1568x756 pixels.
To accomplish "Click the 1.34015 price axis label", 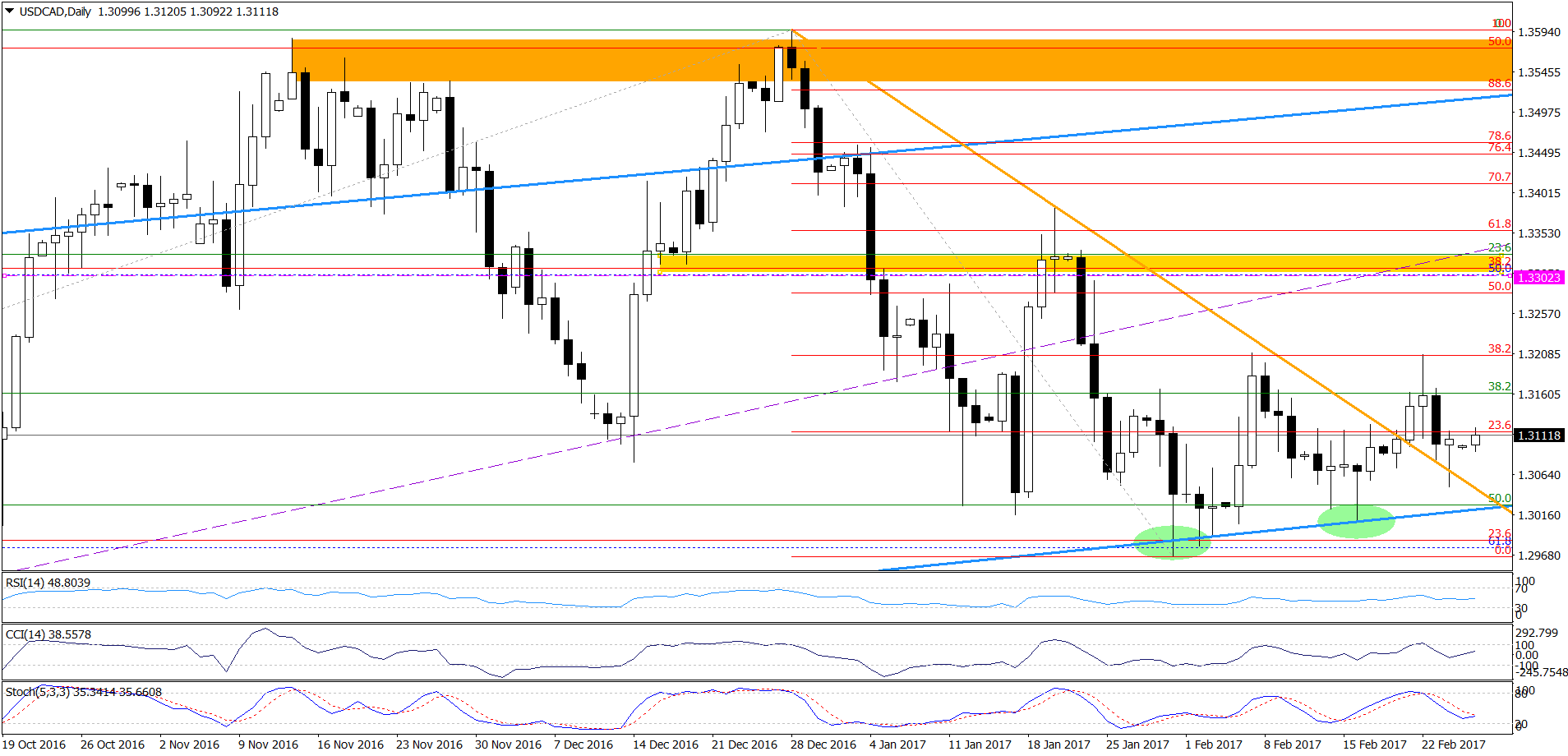I will [x=1539, y=193].
